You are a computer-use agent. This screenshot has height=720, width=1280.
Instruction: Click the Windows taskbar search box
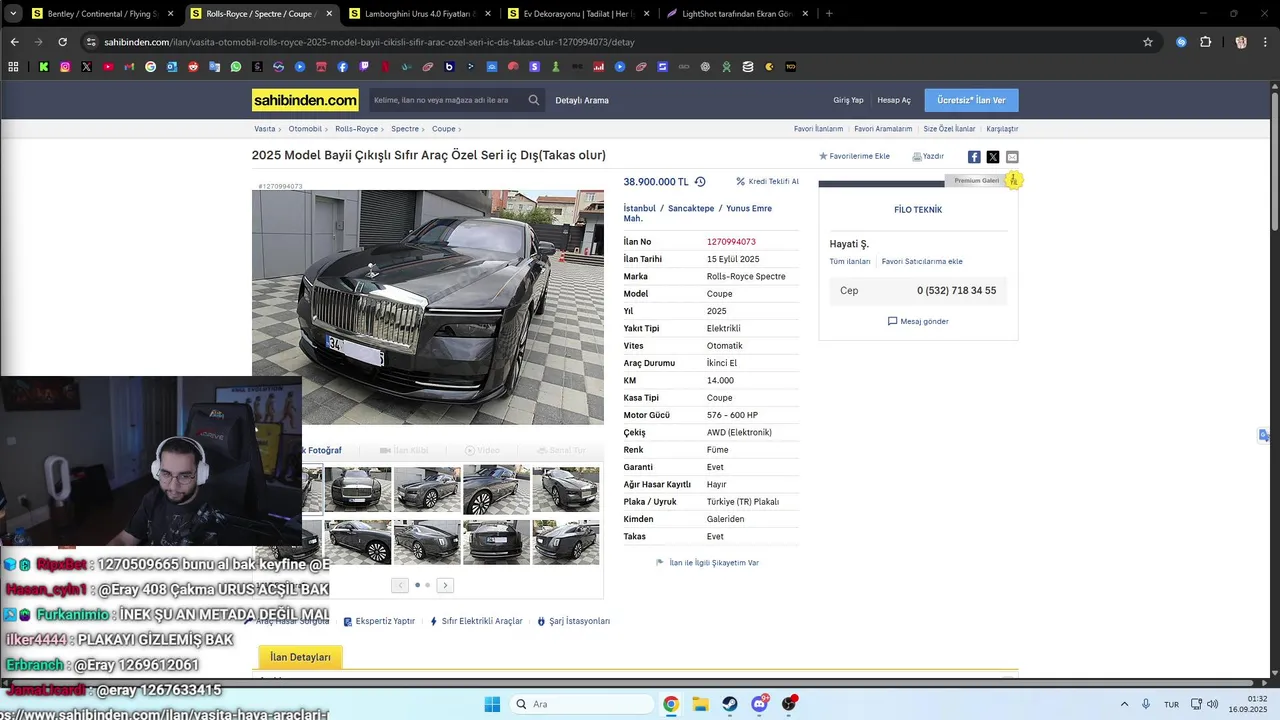[x=582, y=704]
